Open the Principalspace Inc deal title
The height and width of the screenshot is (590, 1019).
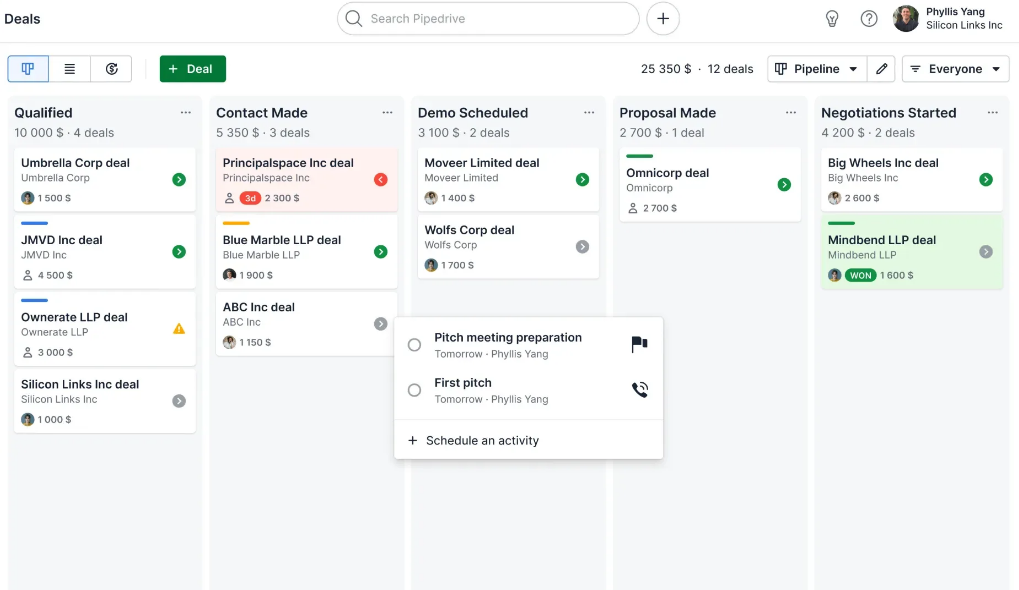tap(288, 163)
